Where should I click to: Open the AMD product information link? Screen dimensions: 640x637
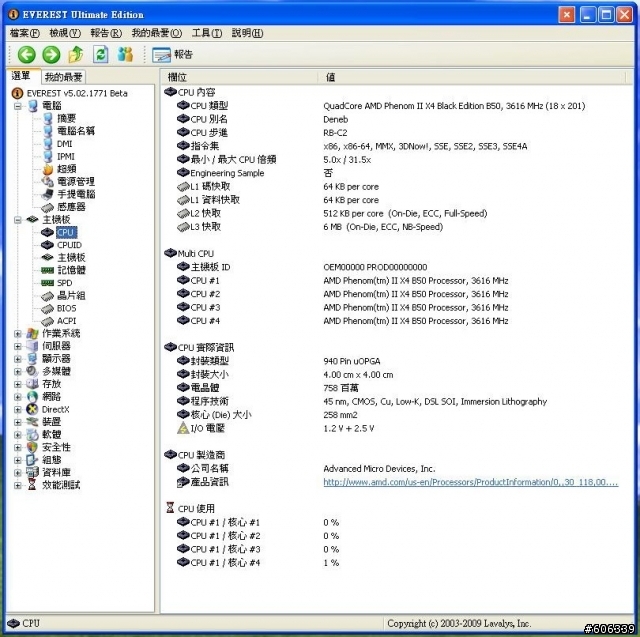471,482
